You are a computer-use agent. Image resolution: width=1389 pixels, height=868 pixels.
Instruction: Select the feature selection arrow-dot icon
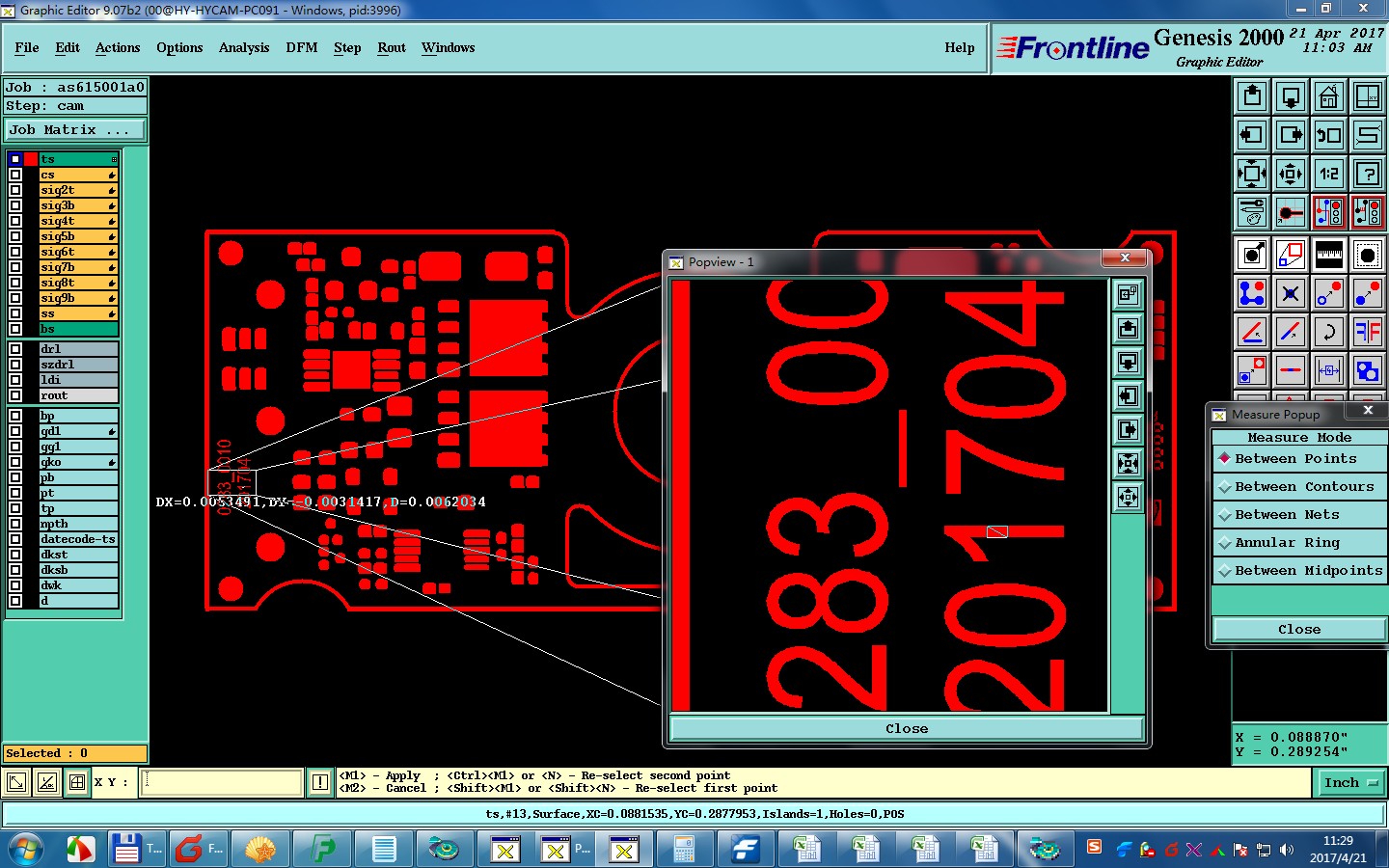click(x=1252, y=254)
